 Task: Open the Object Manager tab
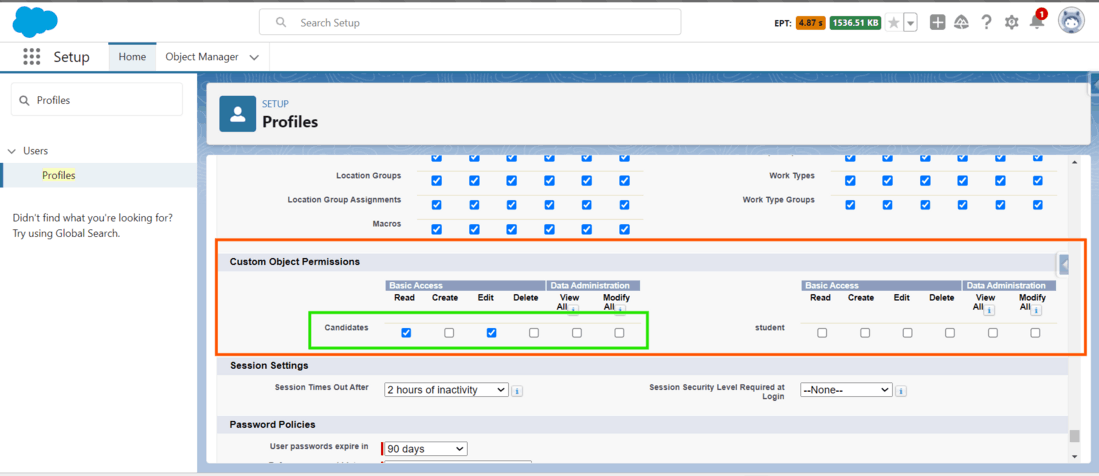[x=202, y=57]
